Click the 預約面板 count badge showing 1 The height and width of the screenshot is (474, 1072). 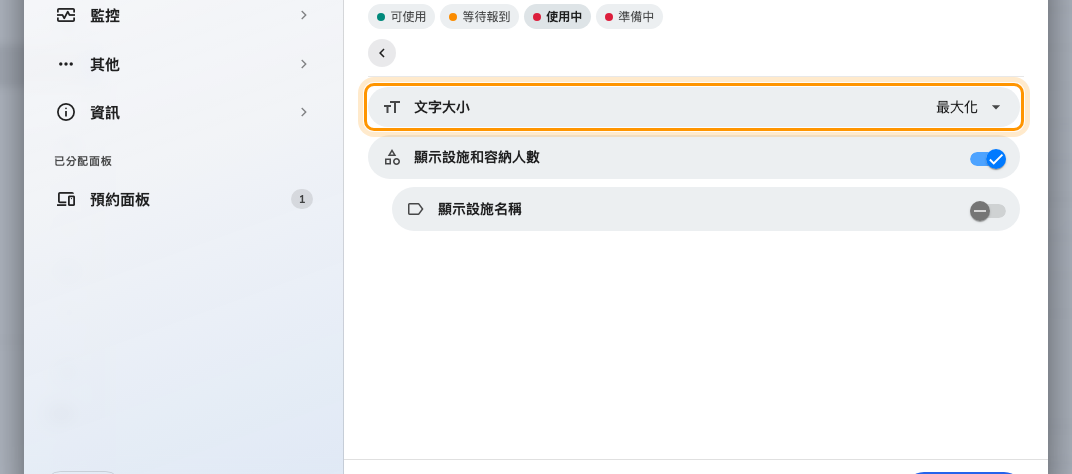coord(302,199)
